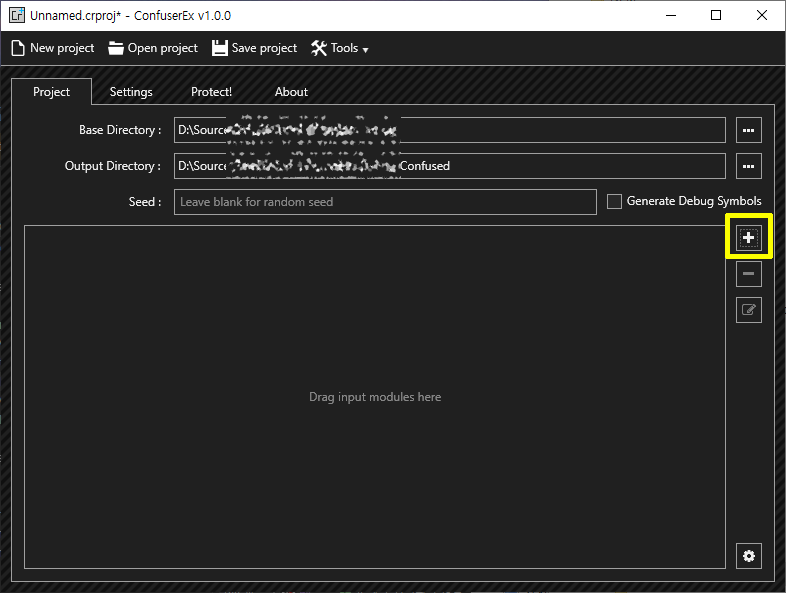Viewport: 786px width, 593px height.
Task: Click into the Seed input field
Action: [385, 202]
